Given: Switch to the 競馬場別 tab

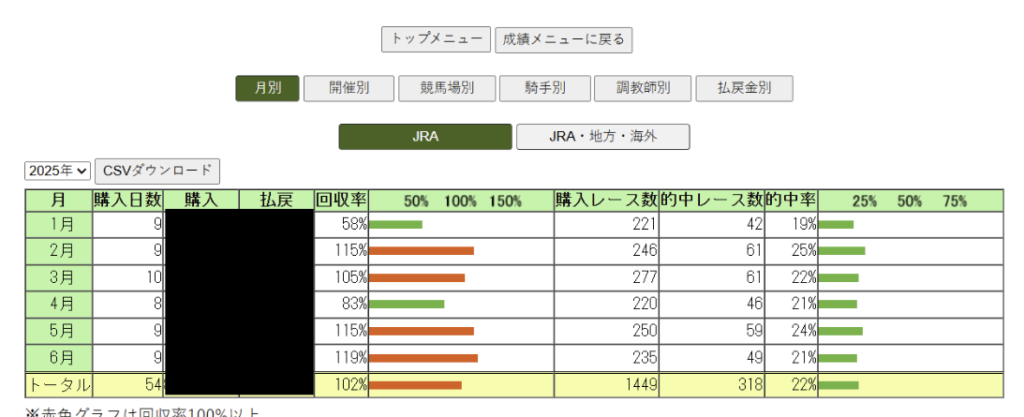Looking at the screenshot, I should tap(447, 88).
